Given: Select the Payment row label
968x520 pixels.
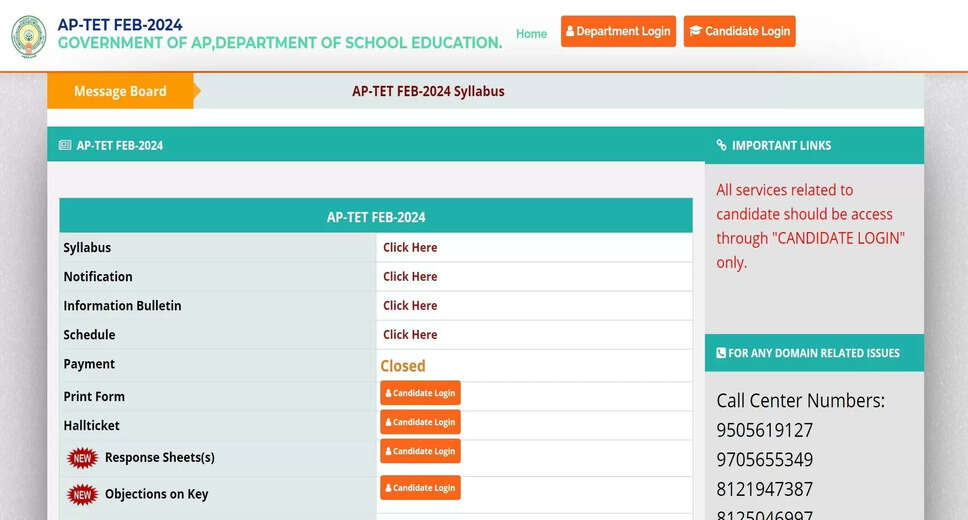Looking at the screenshot, I should [89, 364].
